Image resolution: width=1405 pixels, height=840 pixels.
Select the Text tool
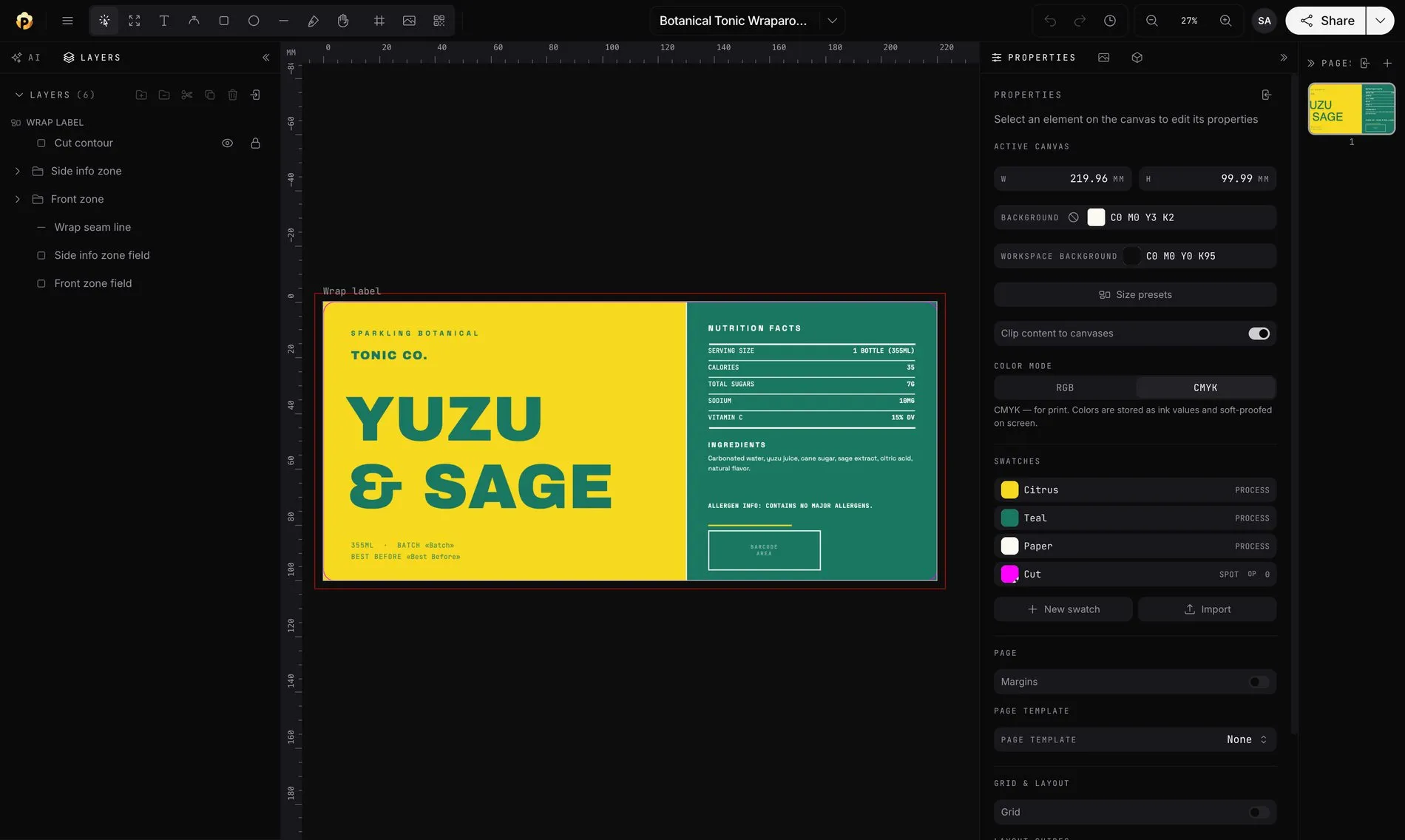coord(164,21)
